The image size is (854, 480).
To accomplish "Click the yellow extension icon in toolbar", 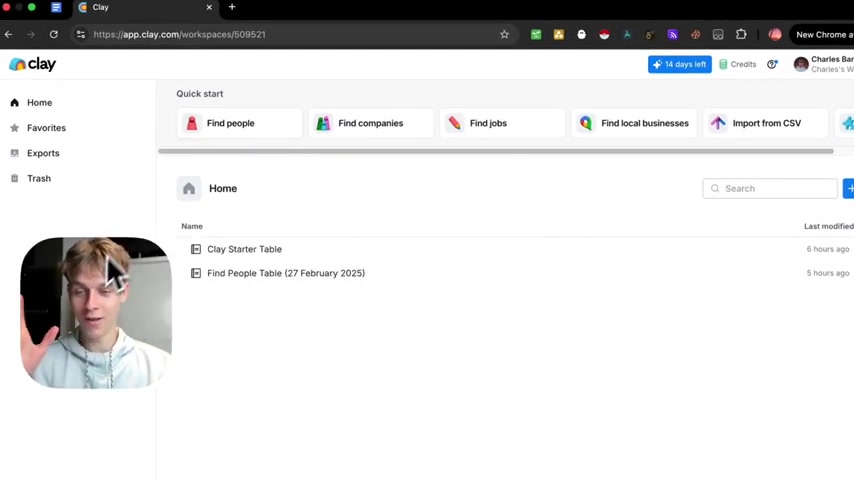I will [559, 34].
